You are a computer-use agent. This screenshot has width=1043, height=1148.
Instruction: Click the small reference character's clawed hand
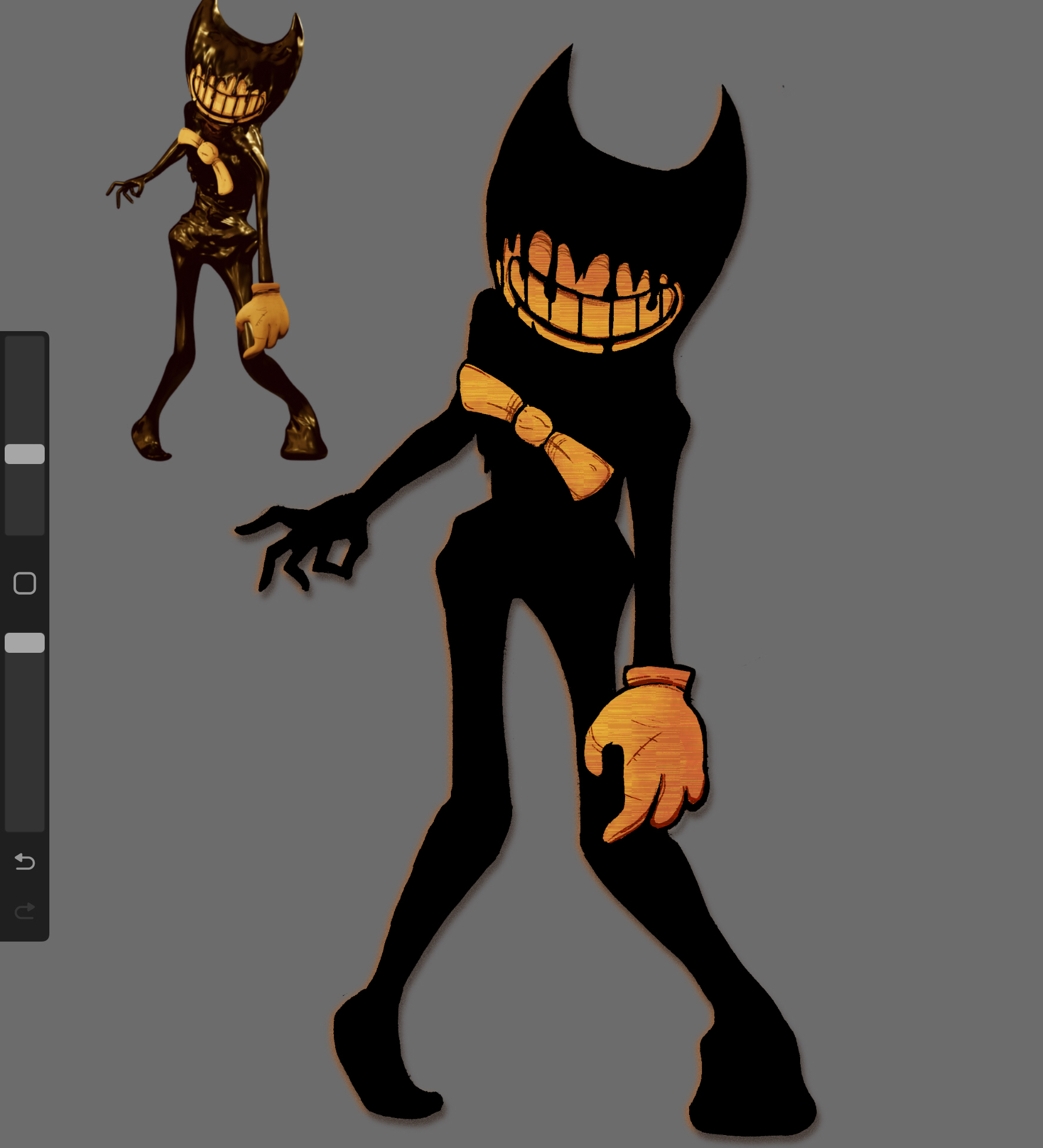(x=125, y=191)
